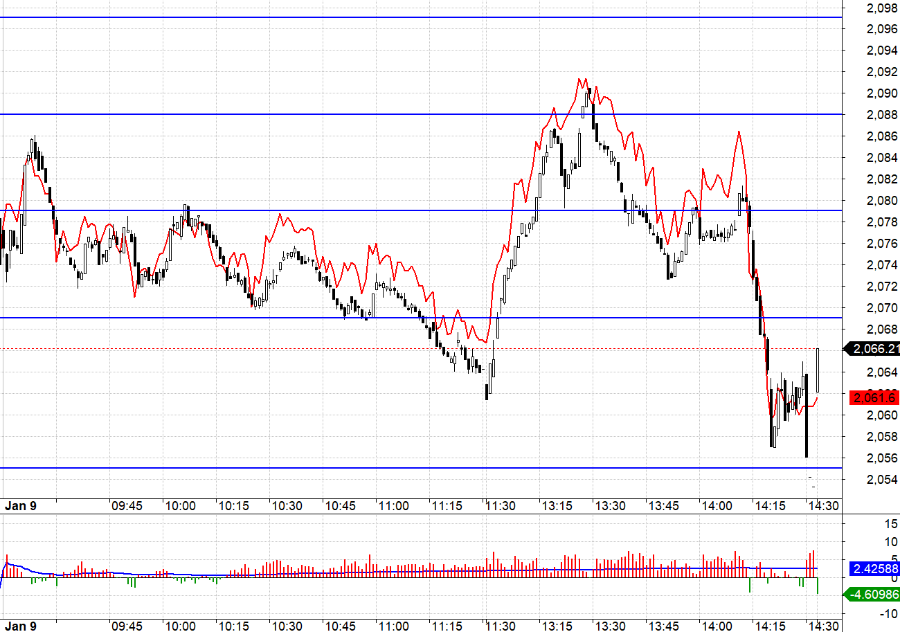Viewport: 900px width, 632px height.
Task: Click 09:45 on the bottom indicator time axis
Action: (x=126, y=626)
